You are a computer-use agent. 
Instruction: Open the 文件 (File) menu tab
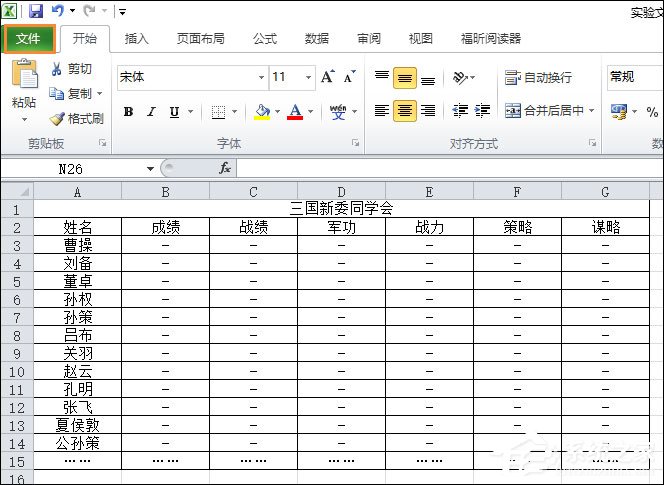(x=28, y=38)
